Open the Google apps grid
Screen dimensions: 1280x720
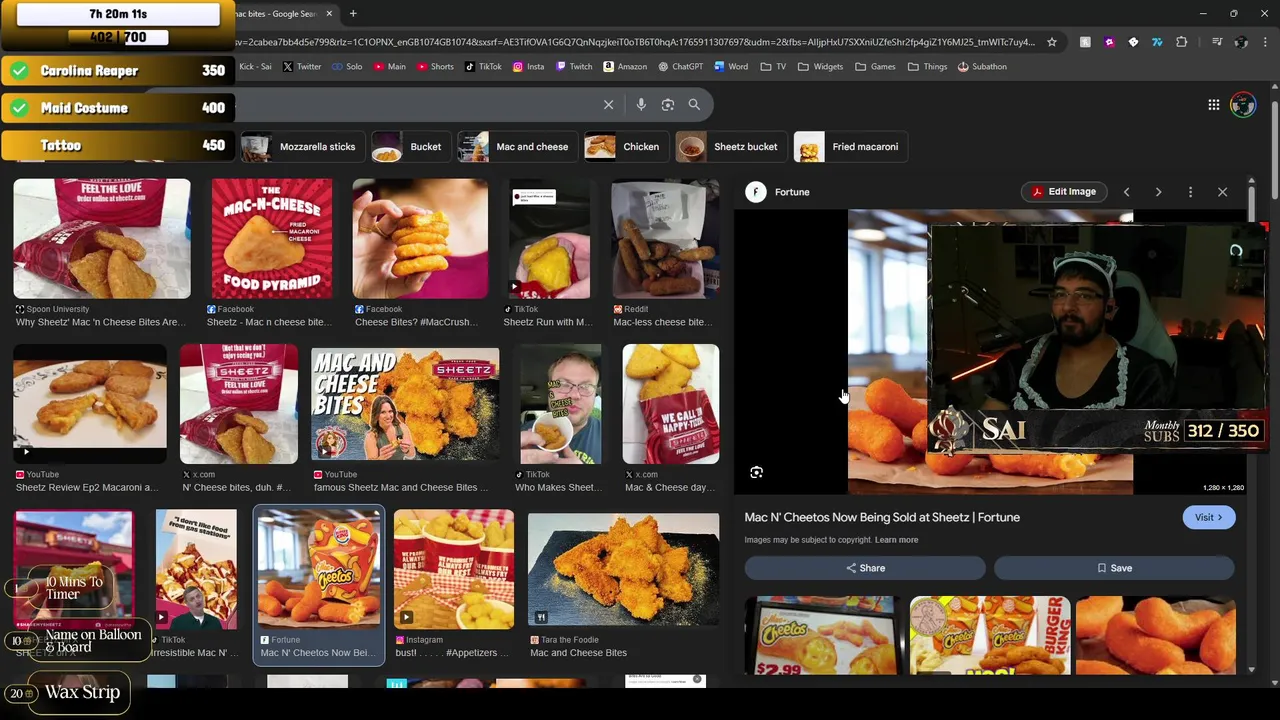pyautogui.click(x=1213, y=104)
